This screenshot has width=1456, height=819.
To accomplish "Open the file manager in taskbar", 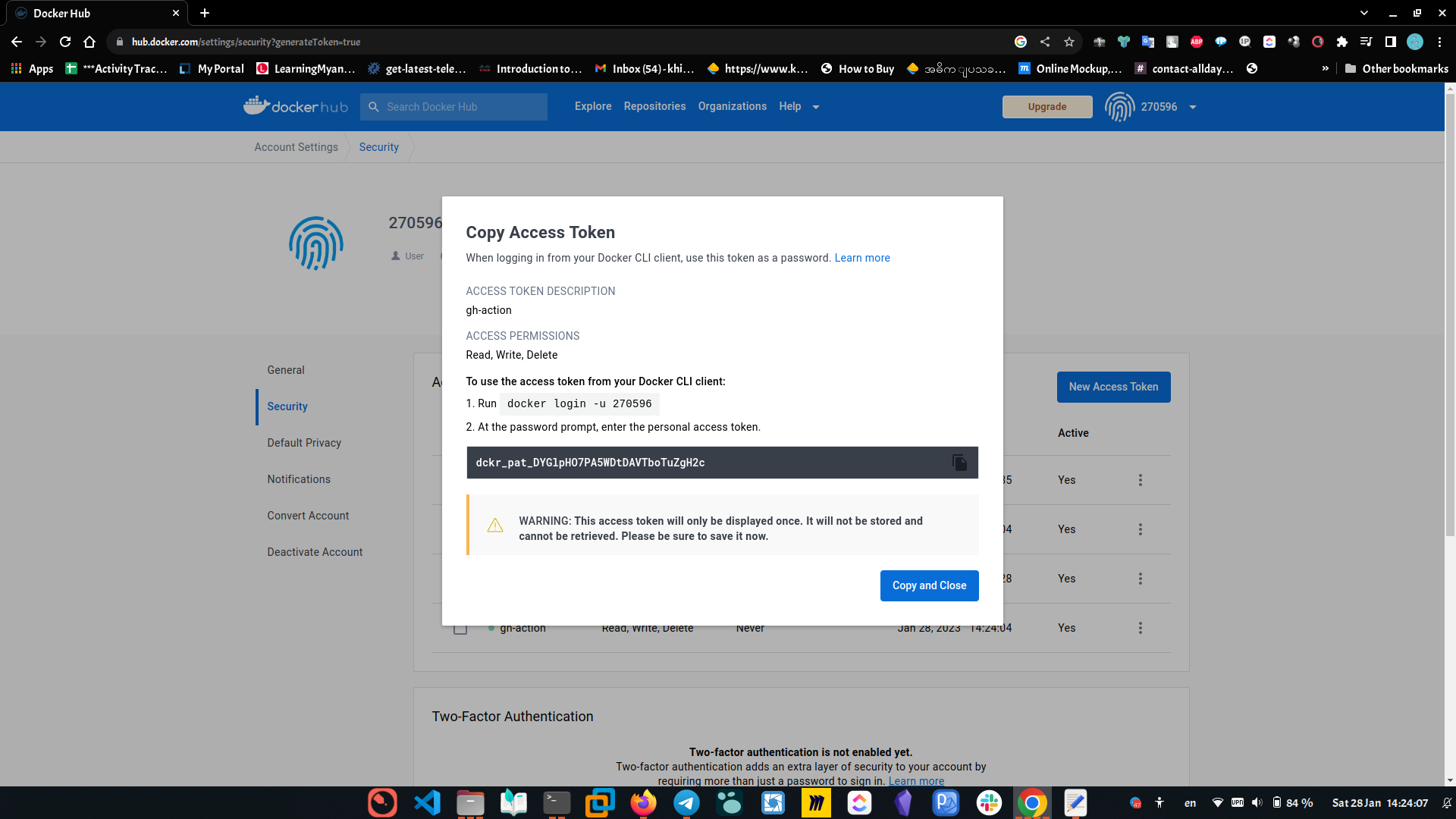I will (x=470, y=802).
